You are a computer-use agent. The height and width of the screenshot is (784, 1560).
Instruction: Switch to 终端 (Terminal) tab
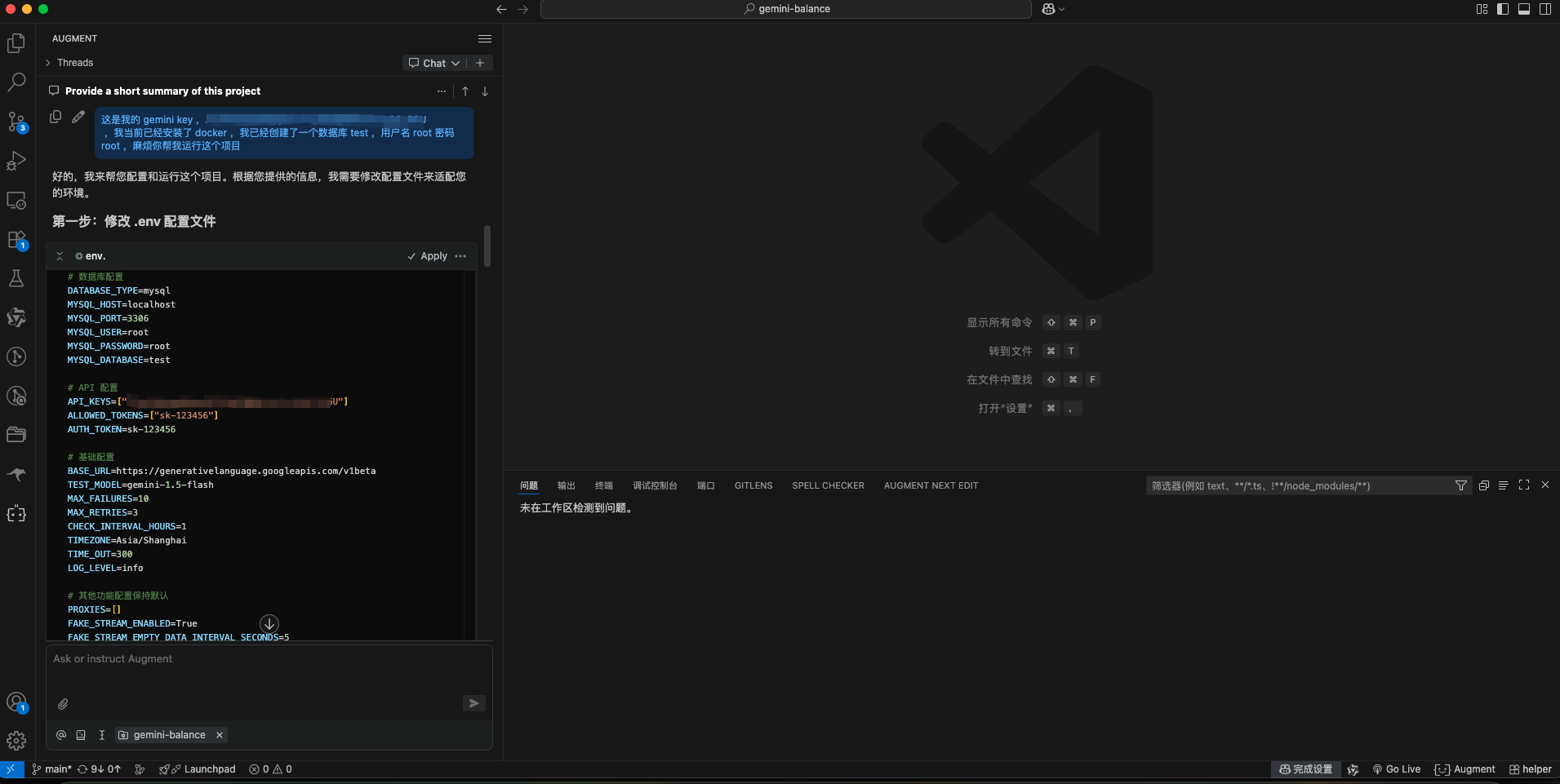(x=604, y=485)
